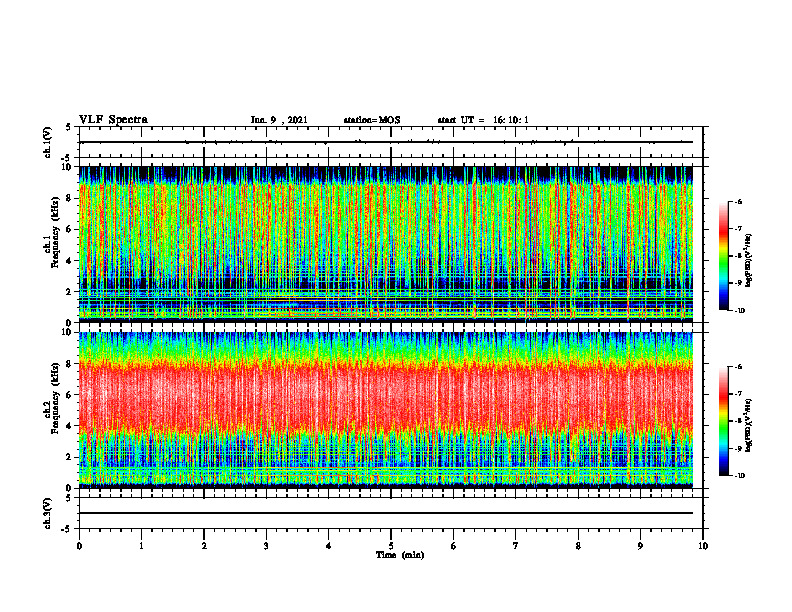
Task: Click time axis tick label '0'
Action: pyautogui.click(x=79, y=546)
